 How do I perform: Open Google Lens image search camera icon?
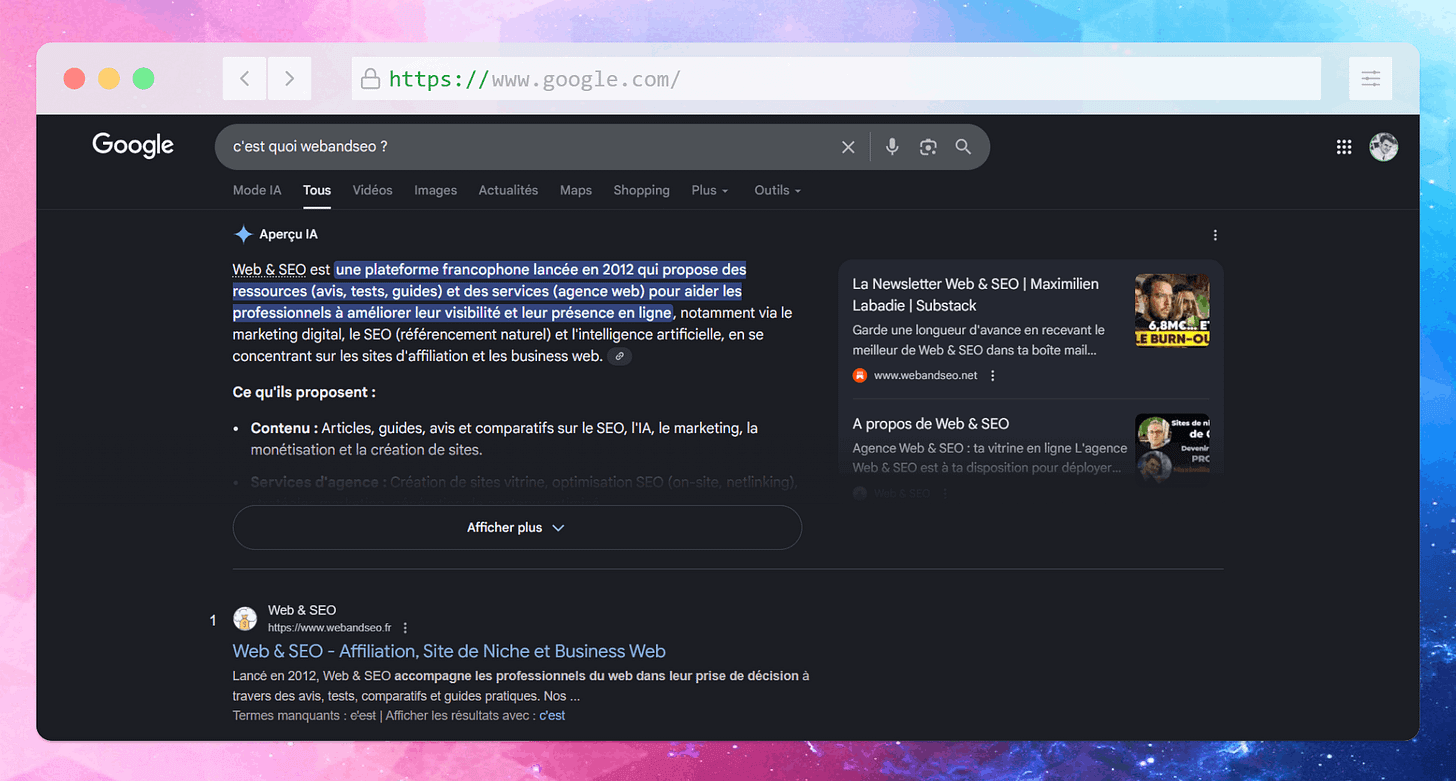pyautogui.click(x=927, y=146)
